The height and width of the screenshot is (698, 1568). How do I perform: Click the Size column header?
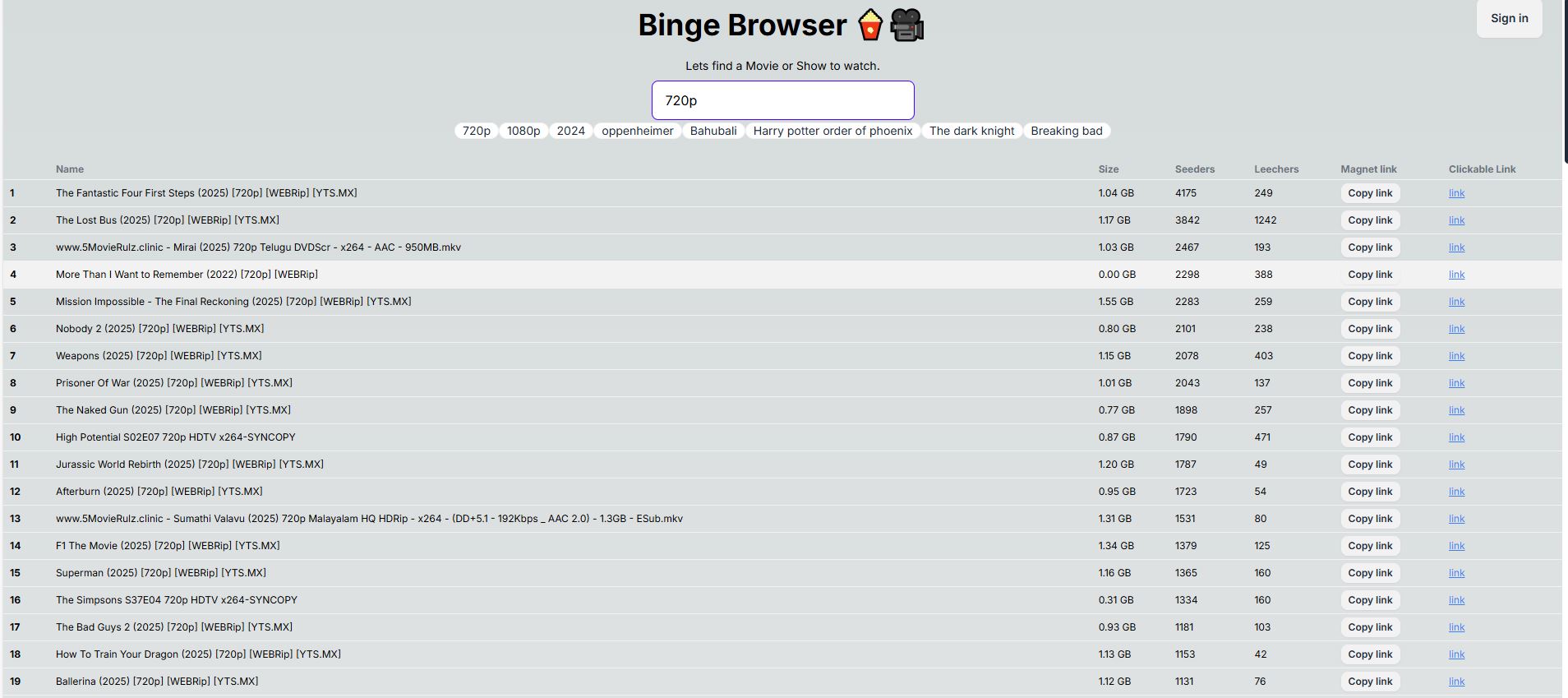(1108, 169)
